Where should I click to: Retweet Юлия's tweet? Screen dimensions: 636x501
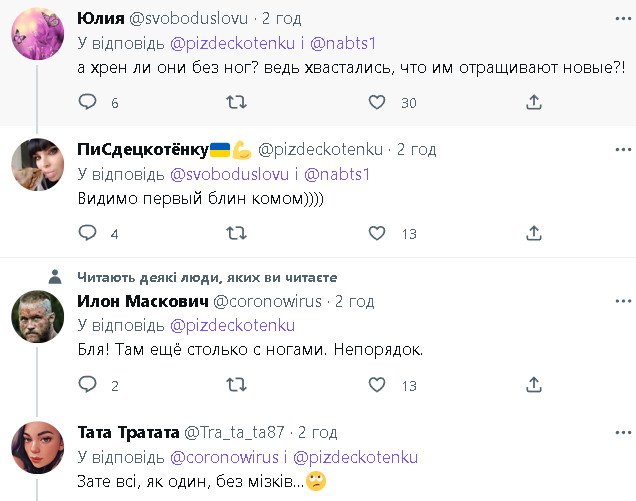(237, 102)
